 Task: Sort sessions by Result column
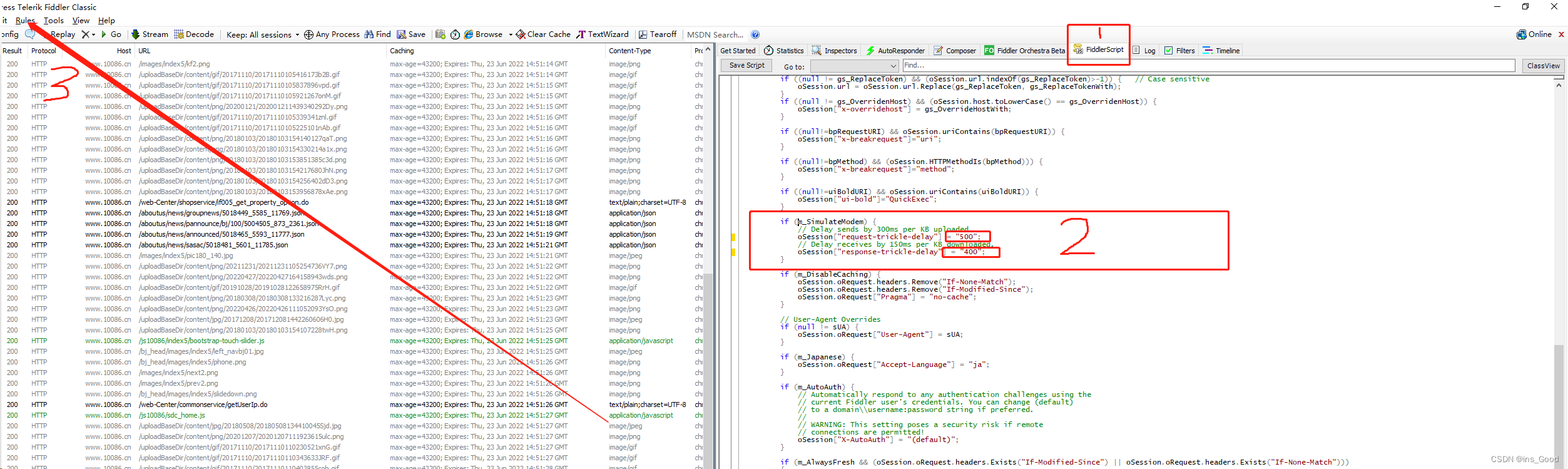click(x=12, y=51)
